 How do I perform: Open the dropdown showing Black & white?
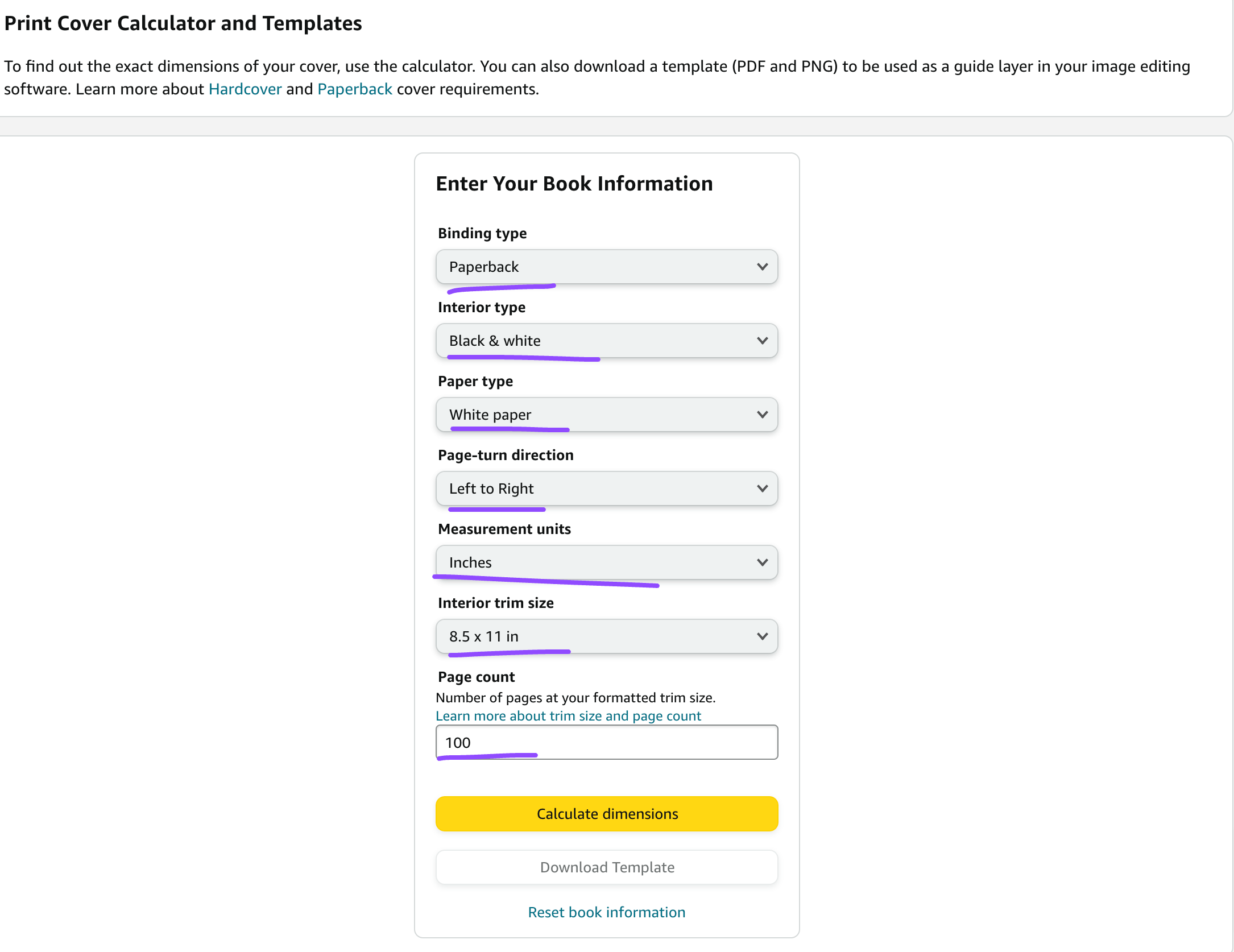(x=606, y=341)
